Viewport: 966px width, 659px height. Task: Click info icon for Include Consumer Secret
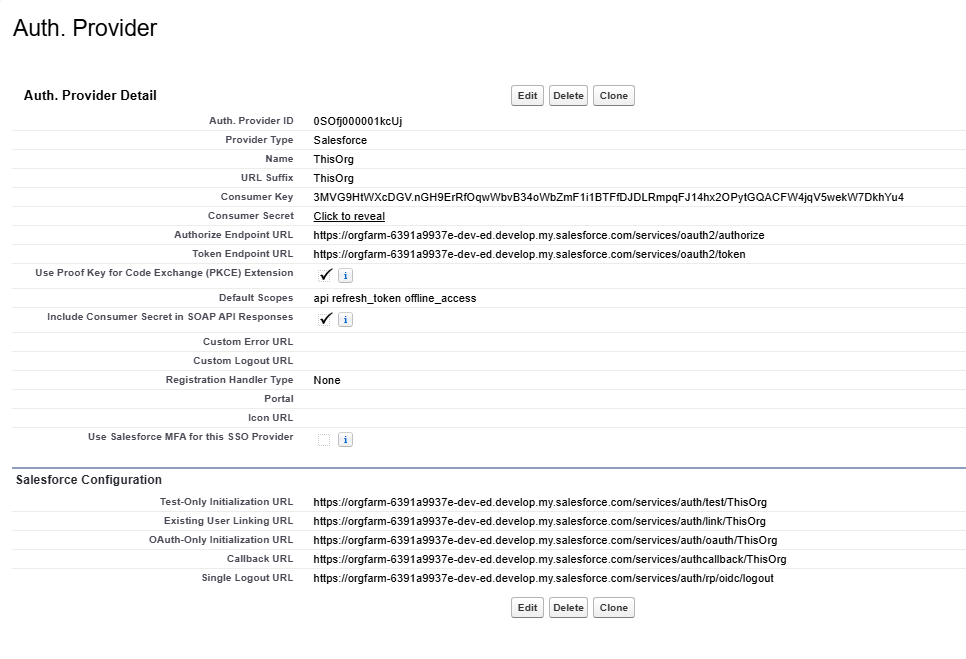click(x=345, y=320)
